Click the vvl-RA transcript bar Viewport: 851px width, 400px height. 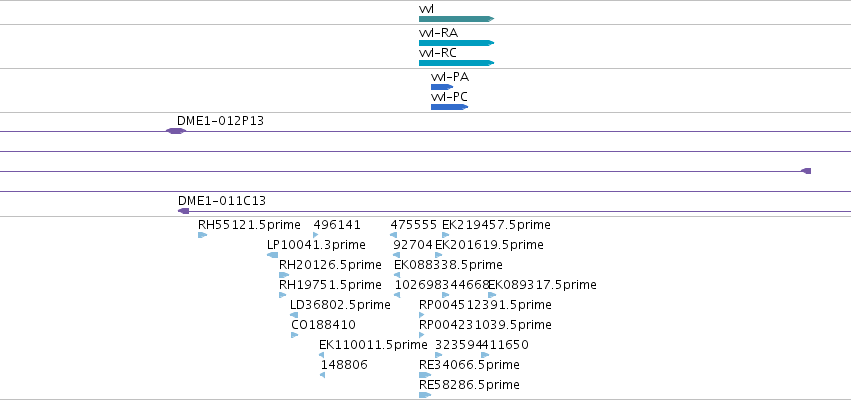click(x=456, y=43)
